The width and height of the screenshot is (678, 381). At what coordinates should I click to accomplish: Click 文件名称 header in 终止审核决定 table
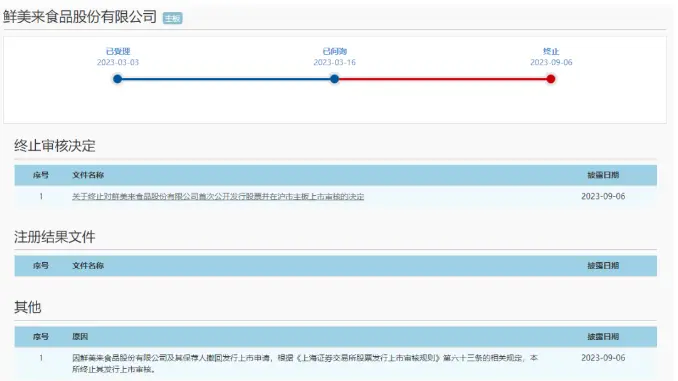point(88,175)
